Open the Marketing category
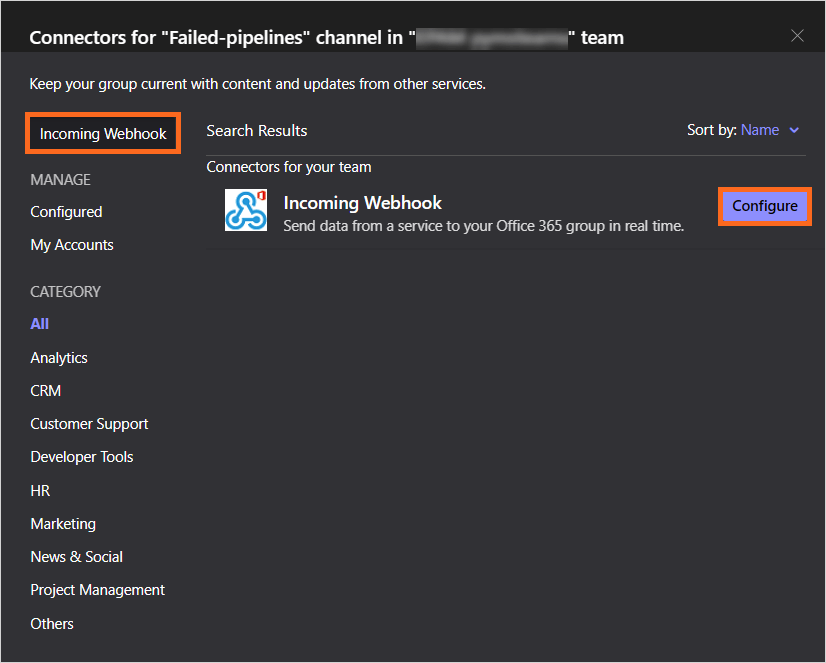826x663 pixels. pyautogui.click(x=63, y=524)
